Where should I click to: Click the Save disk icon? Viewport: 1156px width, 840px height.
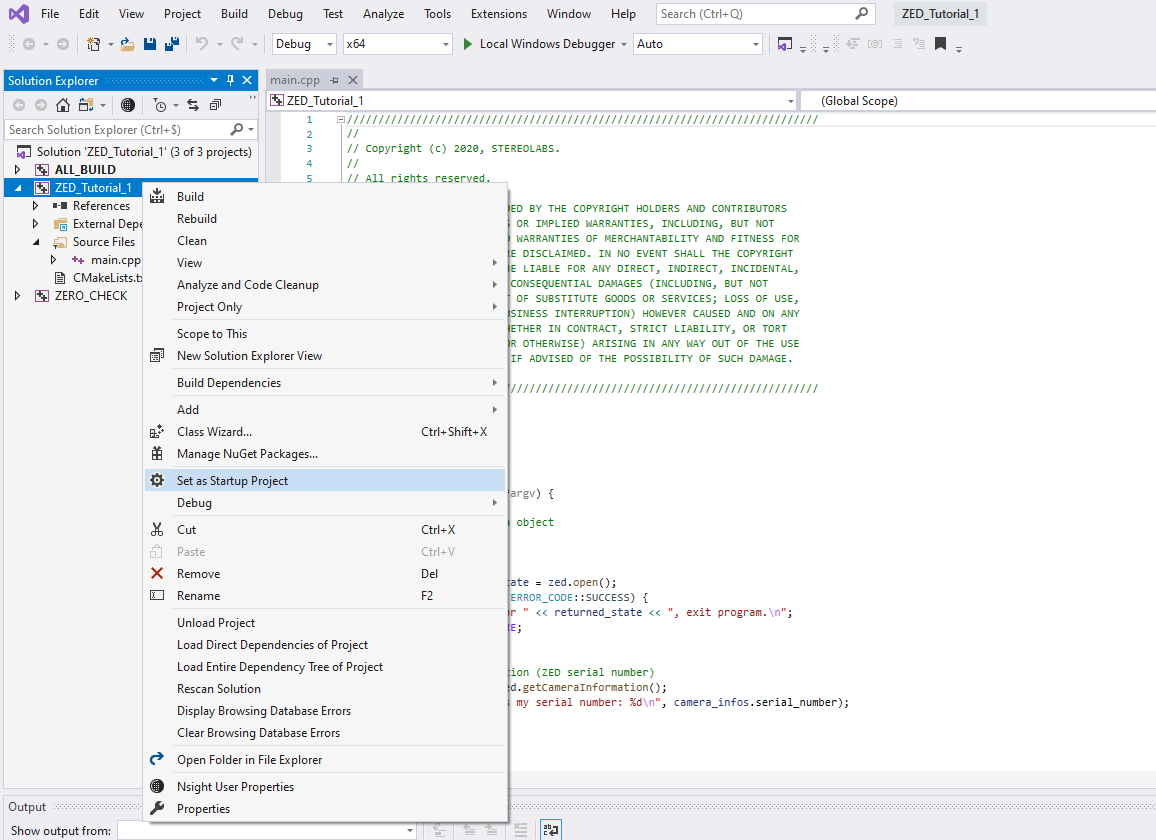150,44
